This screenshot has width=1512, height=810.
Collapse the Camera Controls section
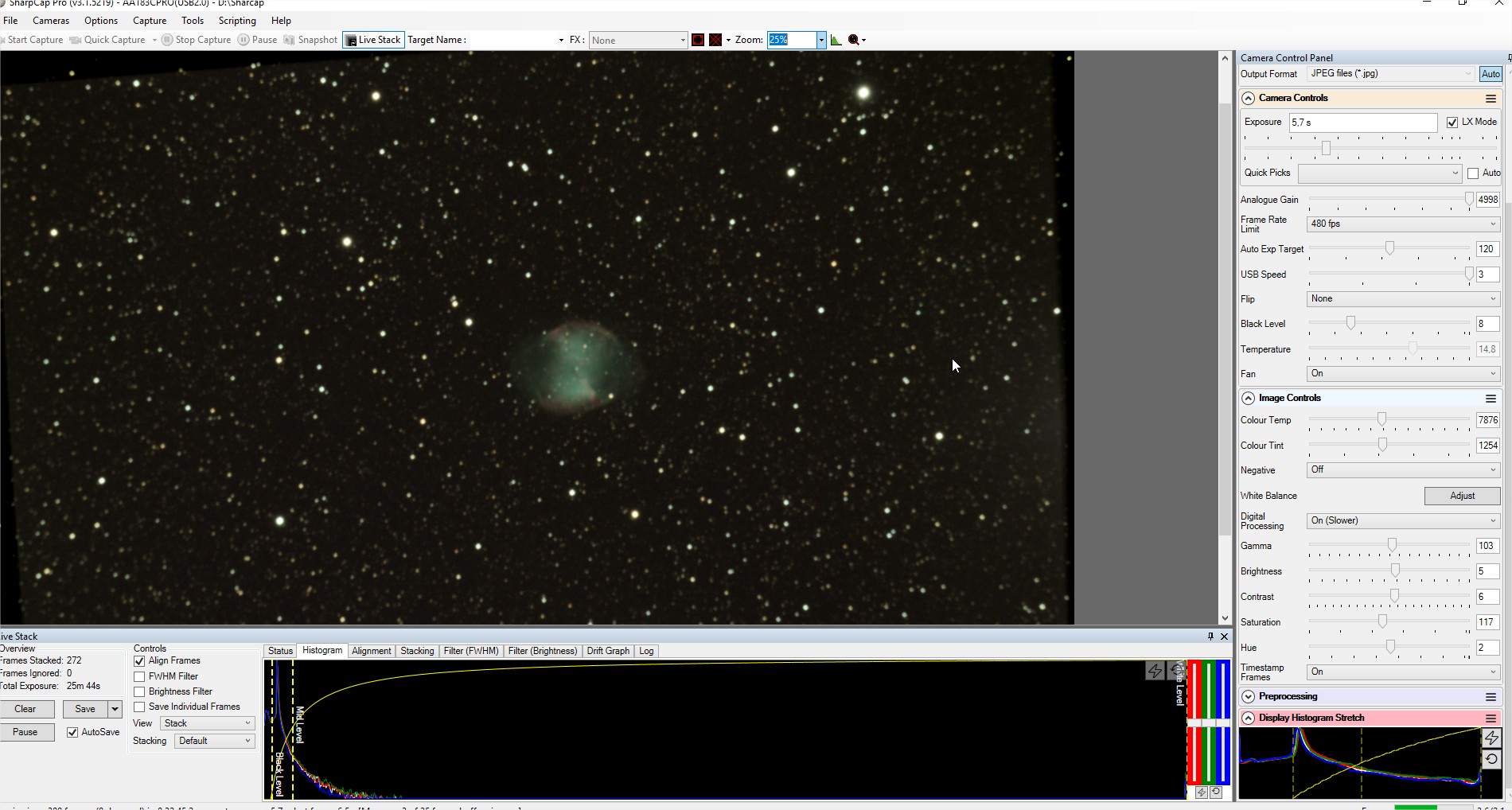[x=1248, y=99]
